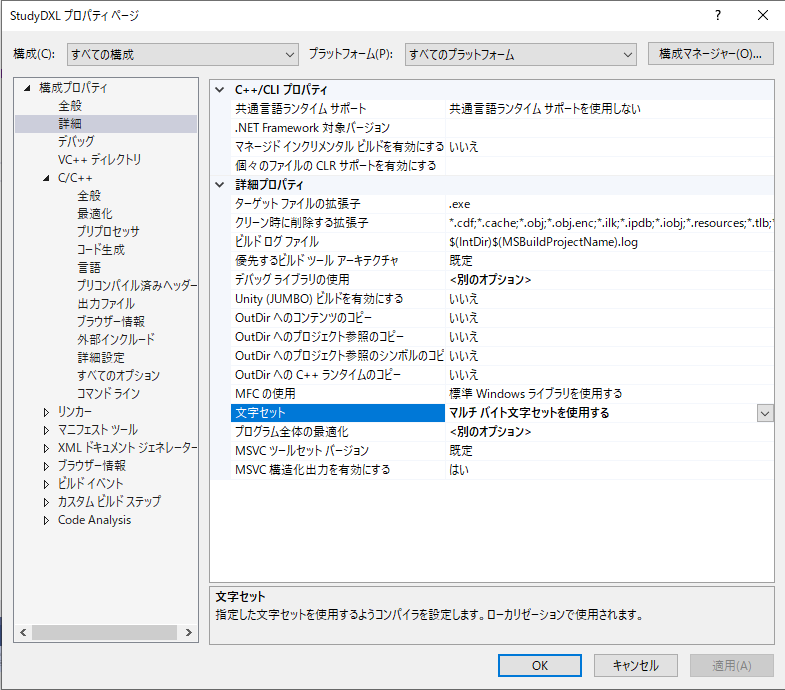Select VC++ ディレクトリ in the tree

[x=99, y=160]
